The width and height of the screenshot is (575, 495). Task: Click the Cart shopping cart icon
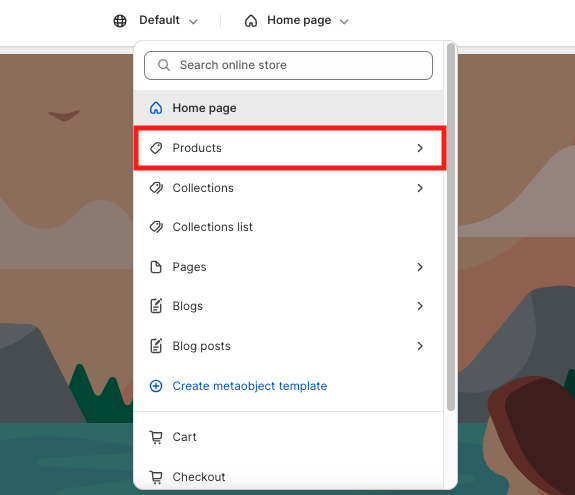coord(156,437)
